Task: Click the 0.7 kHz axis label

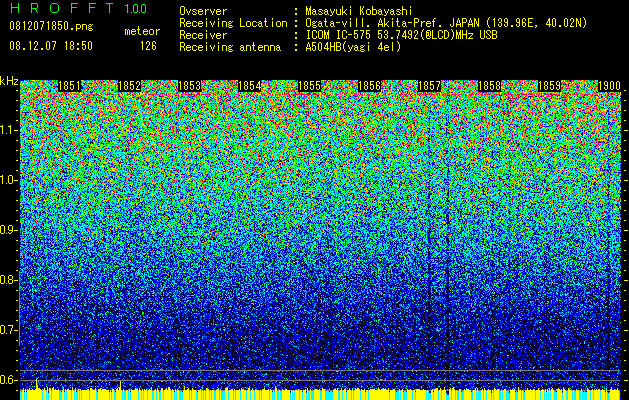Action: pyautogui.click(x=8, y=330)
